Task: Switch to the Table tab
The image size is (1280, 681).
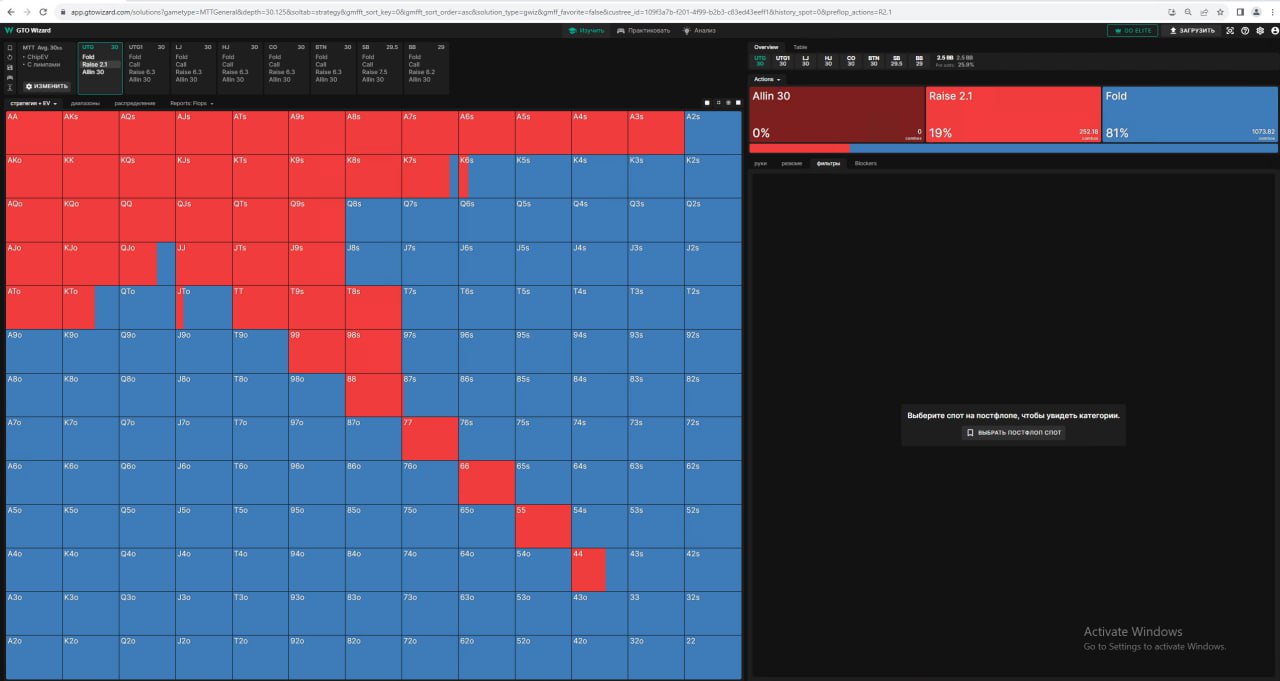Action: tap(800, 47)
